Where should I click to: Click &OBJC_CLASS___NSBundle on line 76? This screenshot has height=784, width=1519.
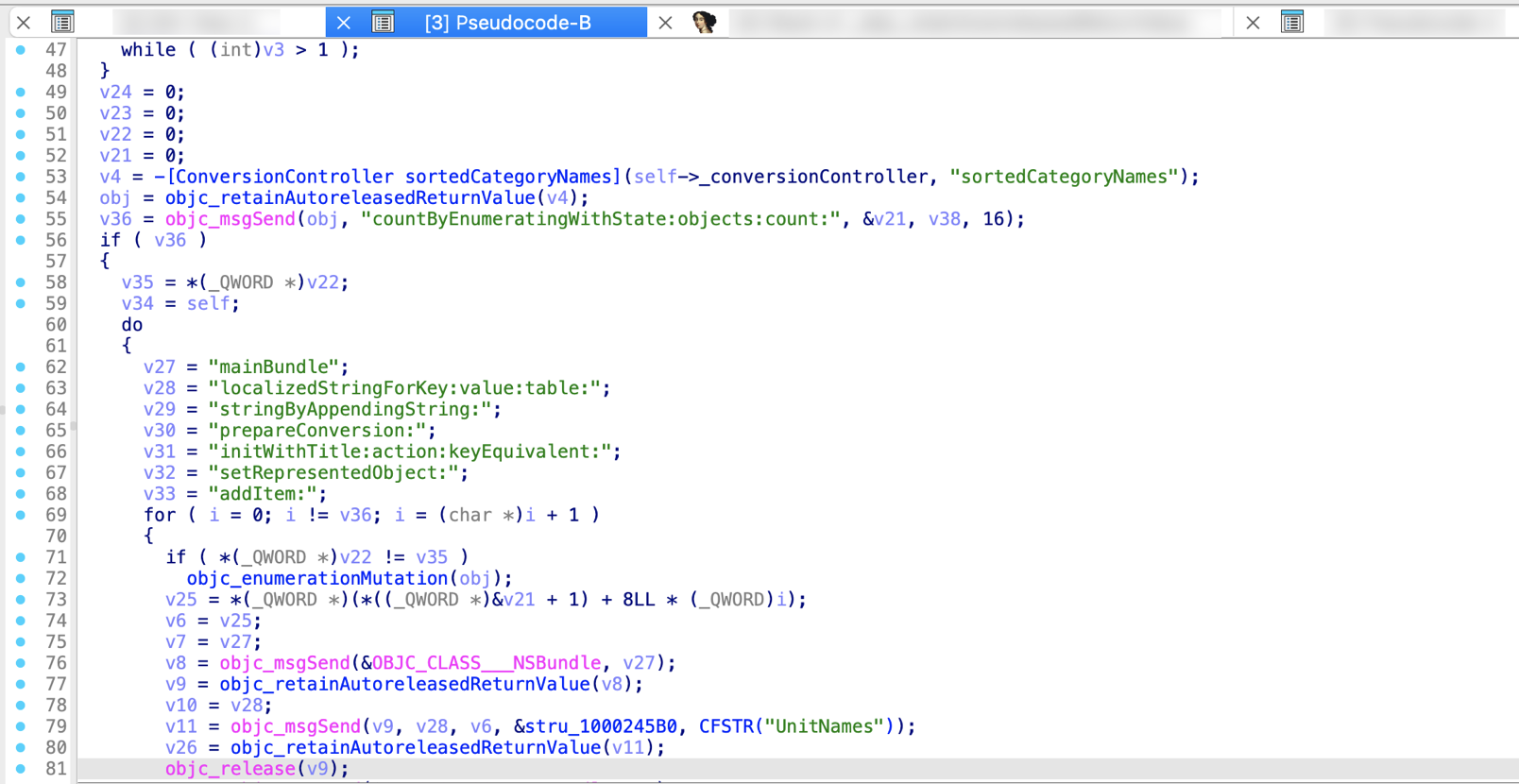click(x=481, y=663)
